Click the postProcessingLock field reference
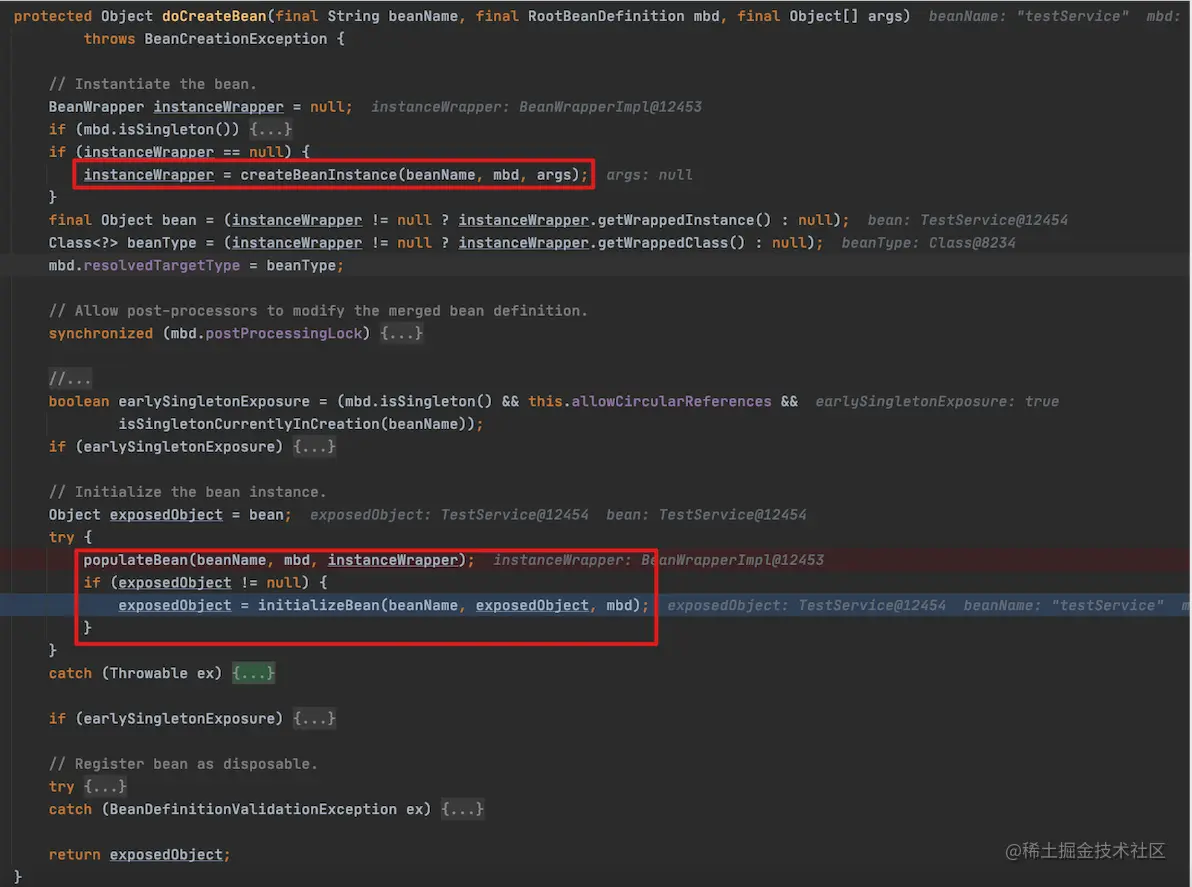This screenshot has width=1192, height=887. (x=284, y=333)
